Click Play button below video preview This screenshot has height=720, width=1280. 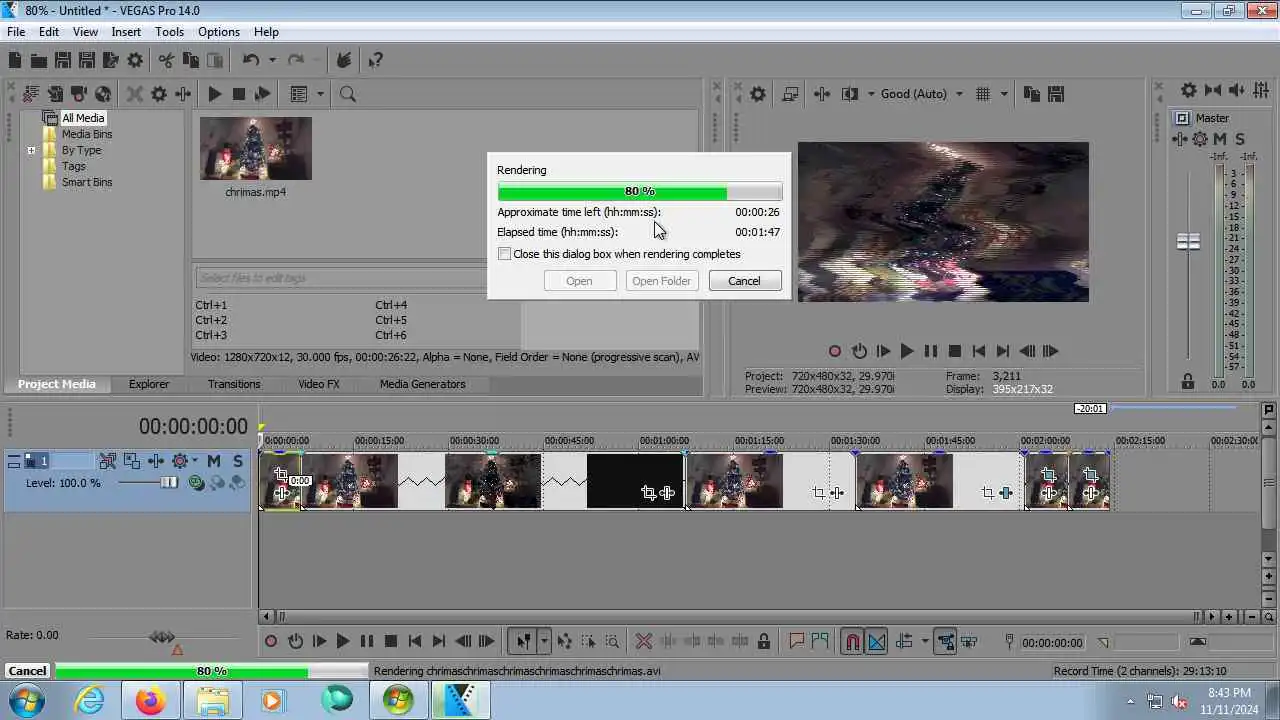(x=907, y=351)
